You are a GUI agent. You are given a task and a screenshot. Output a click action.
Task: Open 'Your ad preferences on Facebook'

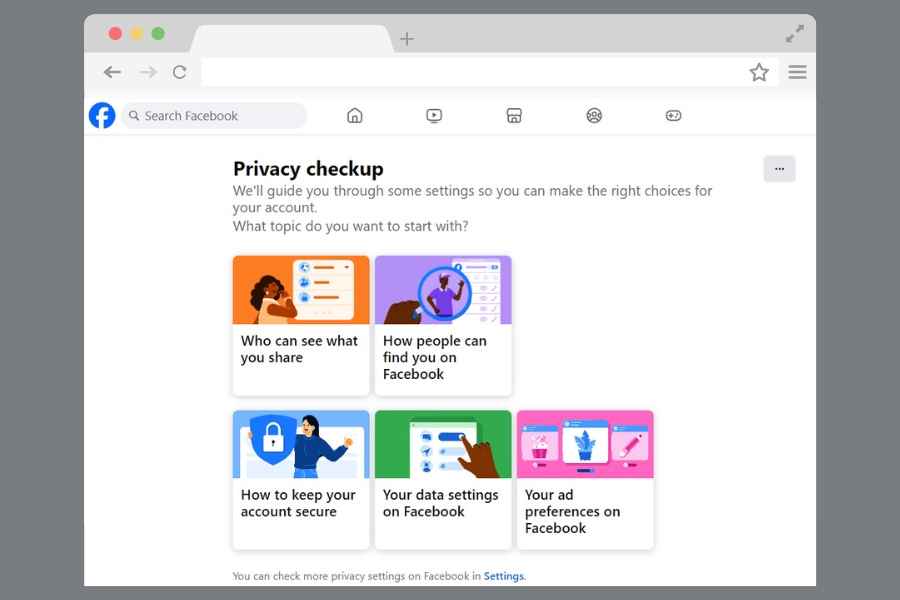click(585, 480)
